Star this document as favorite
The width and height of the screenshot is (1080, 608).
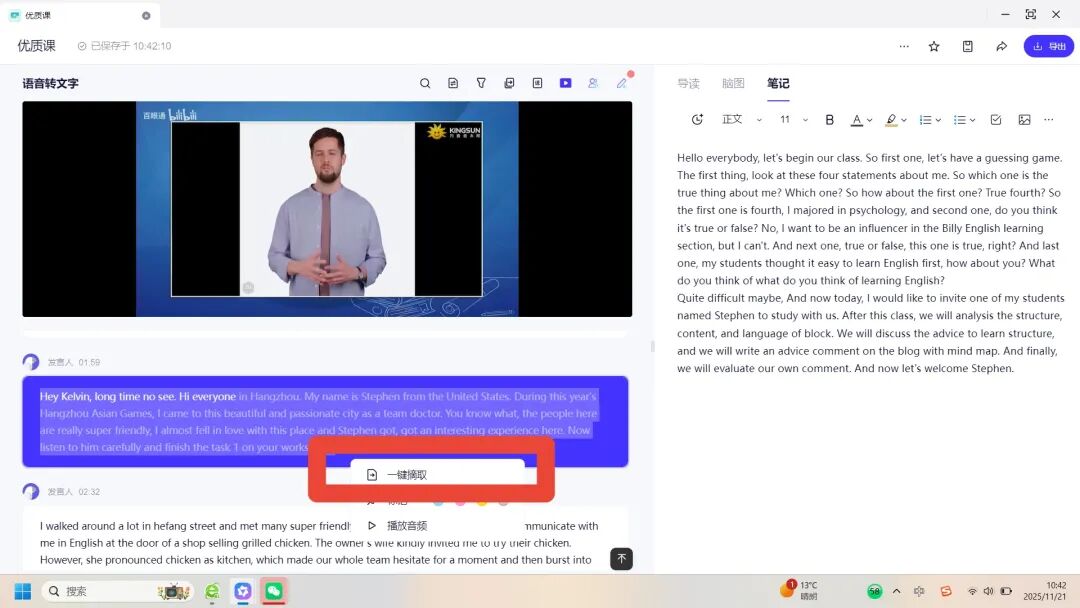(934, 46)
